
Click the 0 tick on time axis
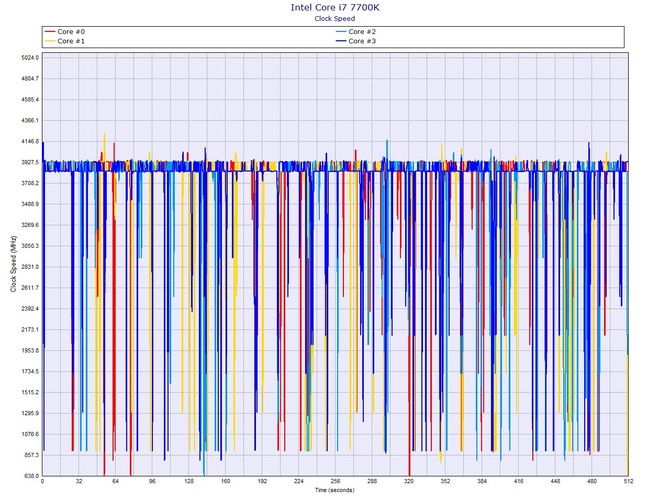(x=42, y=481)
